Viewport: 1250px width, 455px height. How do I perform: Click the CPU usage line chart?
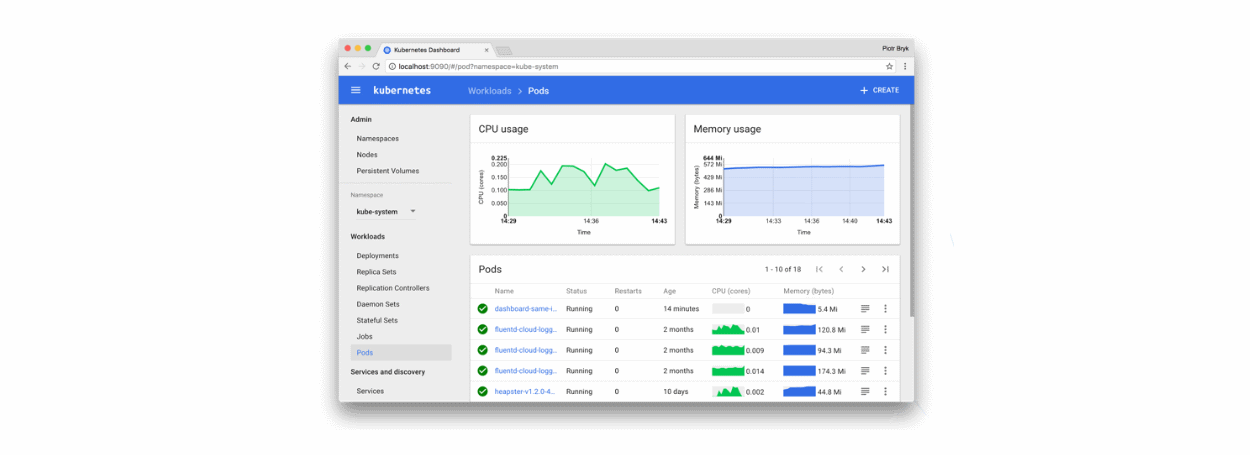pos(582,188)
